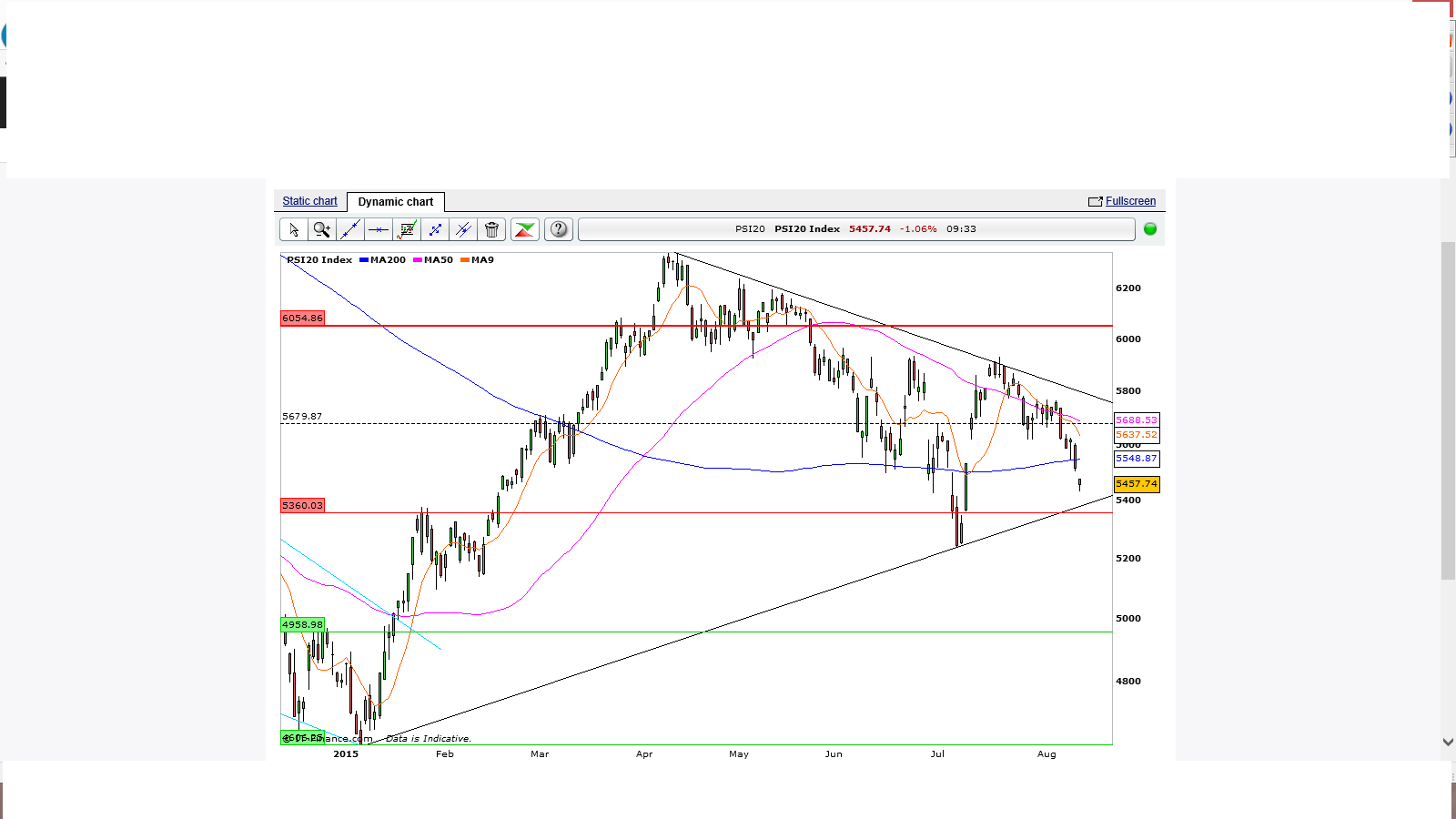This screenshot has width=1456, height=819.
Task: Click the 5457.74 price in the quote bar
Action: pyautogui.click(x=870, y=229)
